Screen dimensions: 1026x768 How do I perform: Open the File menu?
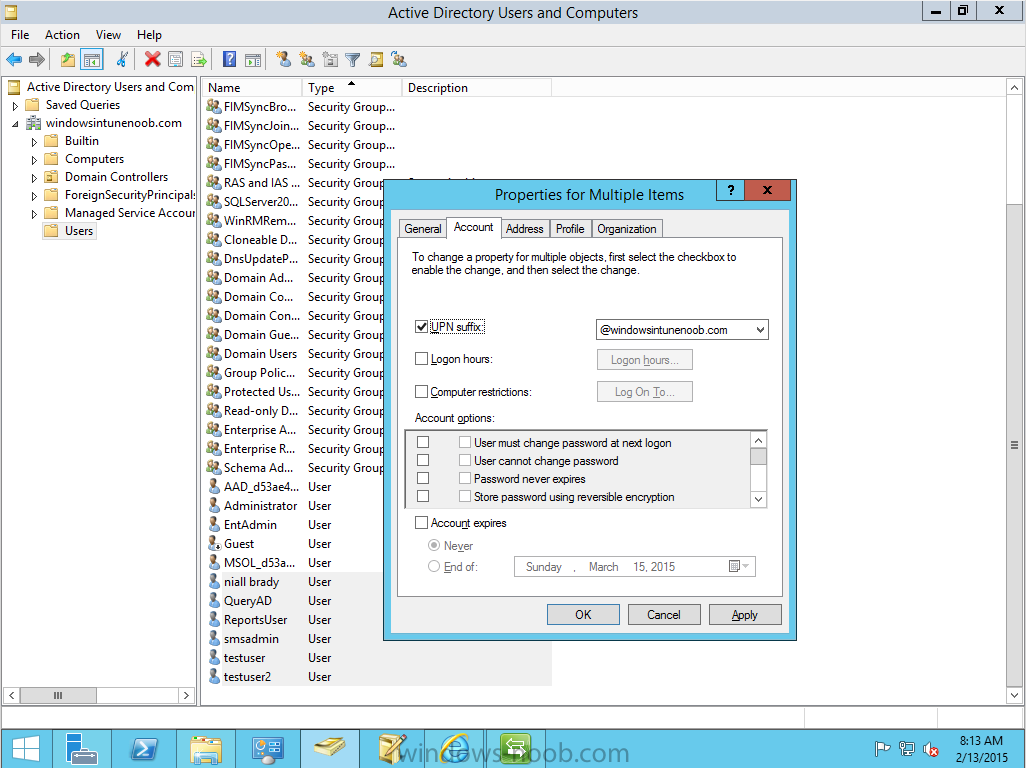coord(20,35)
